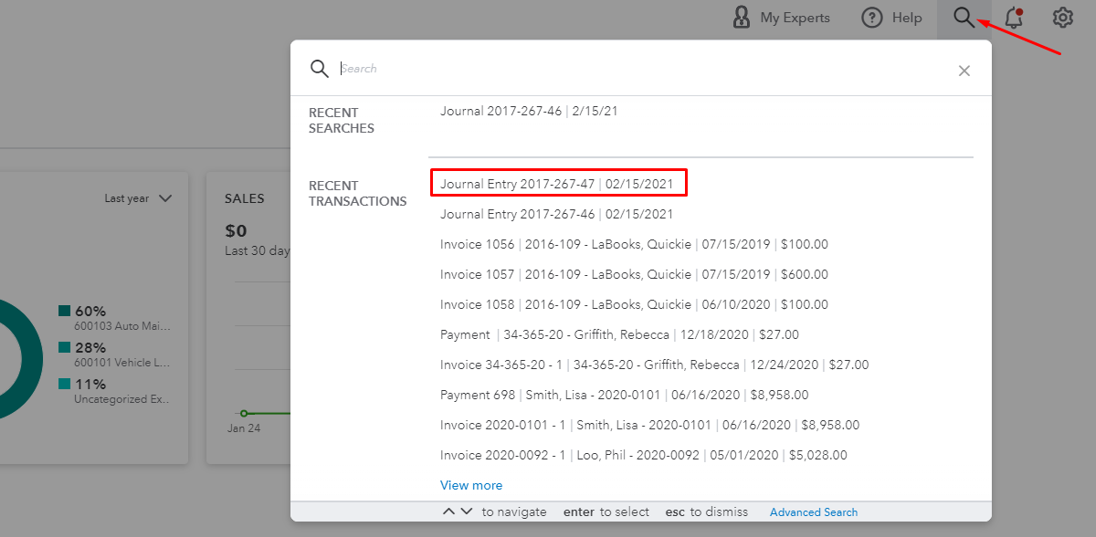Click the Jan 24 point on sales chart

[x=244, y=413]
